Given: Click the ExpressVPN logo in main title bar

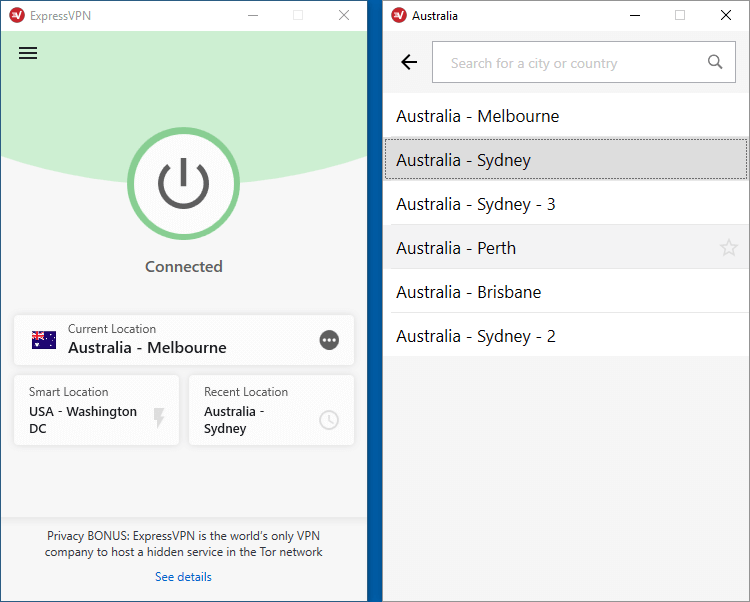Looking at the screenshot, I should point(17,15).
